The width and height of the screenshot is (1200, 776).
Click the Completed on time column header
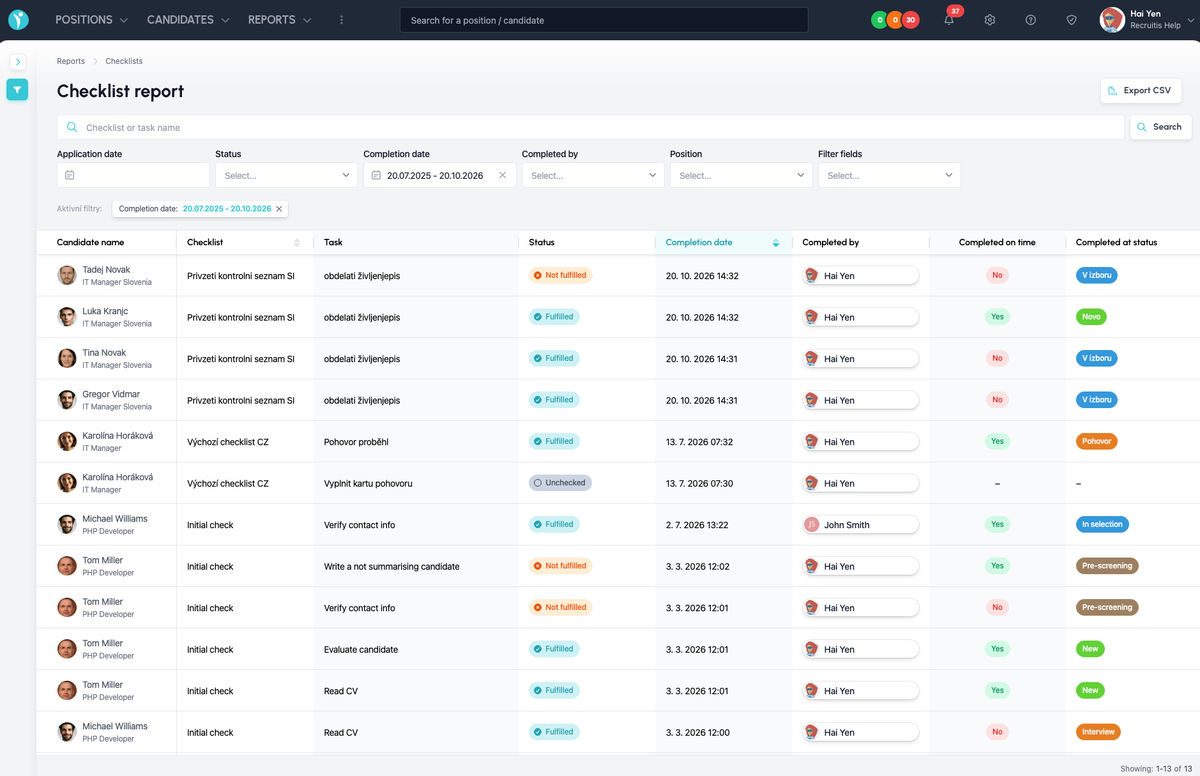click(997, 242)
